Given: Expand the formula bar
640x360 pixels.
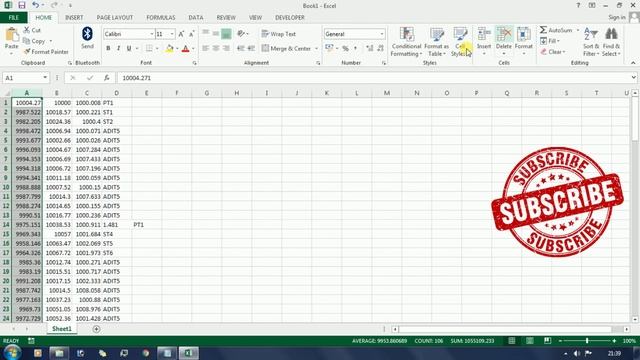Looking at the screenshot, I should [x=633, y=78].
